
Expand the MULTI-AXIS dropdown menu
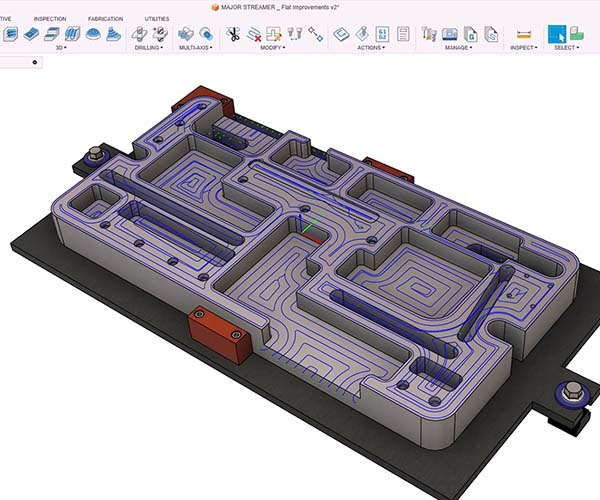[196, 47]
